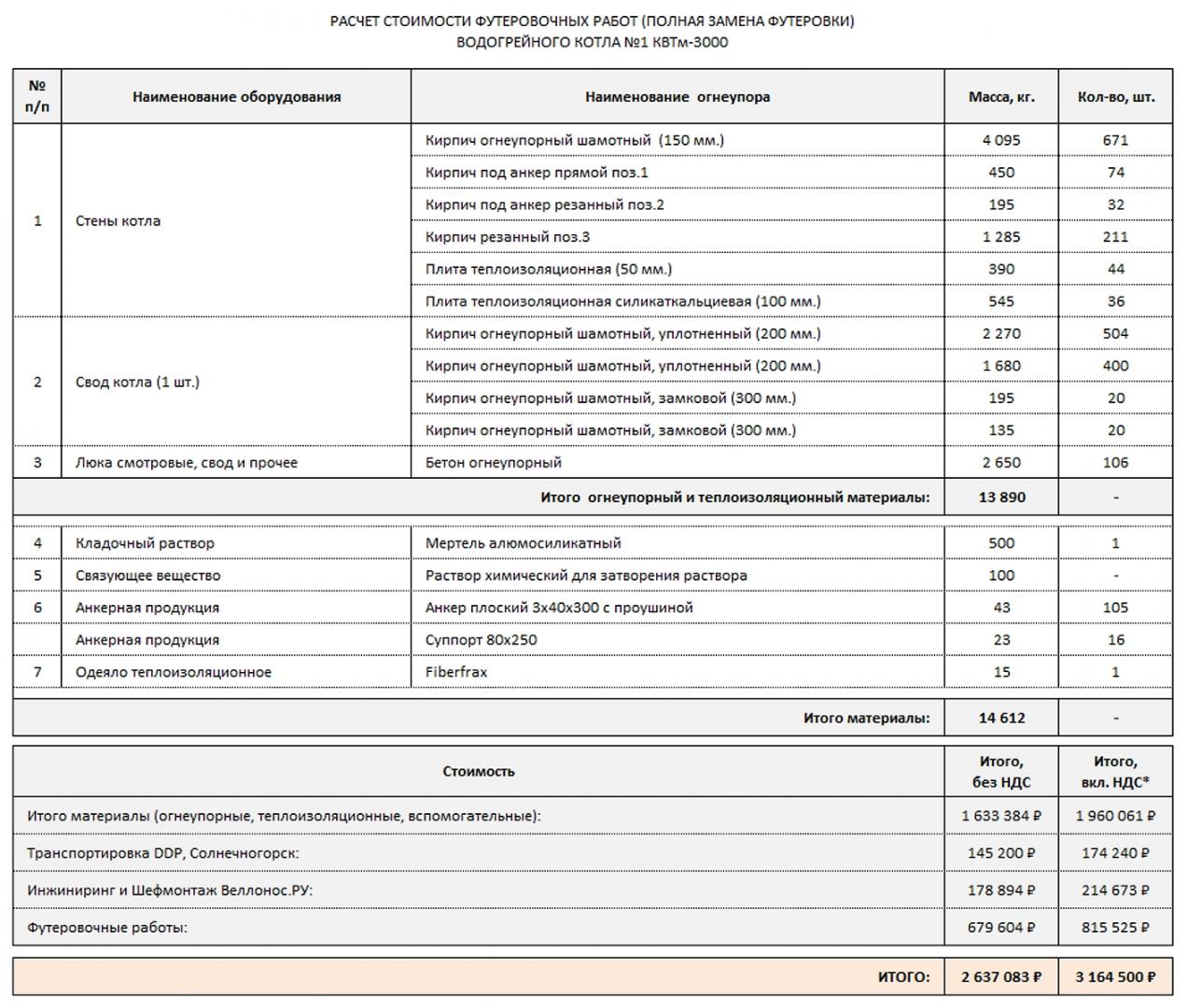Viewport: 1187px width, 1008px height.
Task: Click the quantity value 400
Action: coord(1115,366)
